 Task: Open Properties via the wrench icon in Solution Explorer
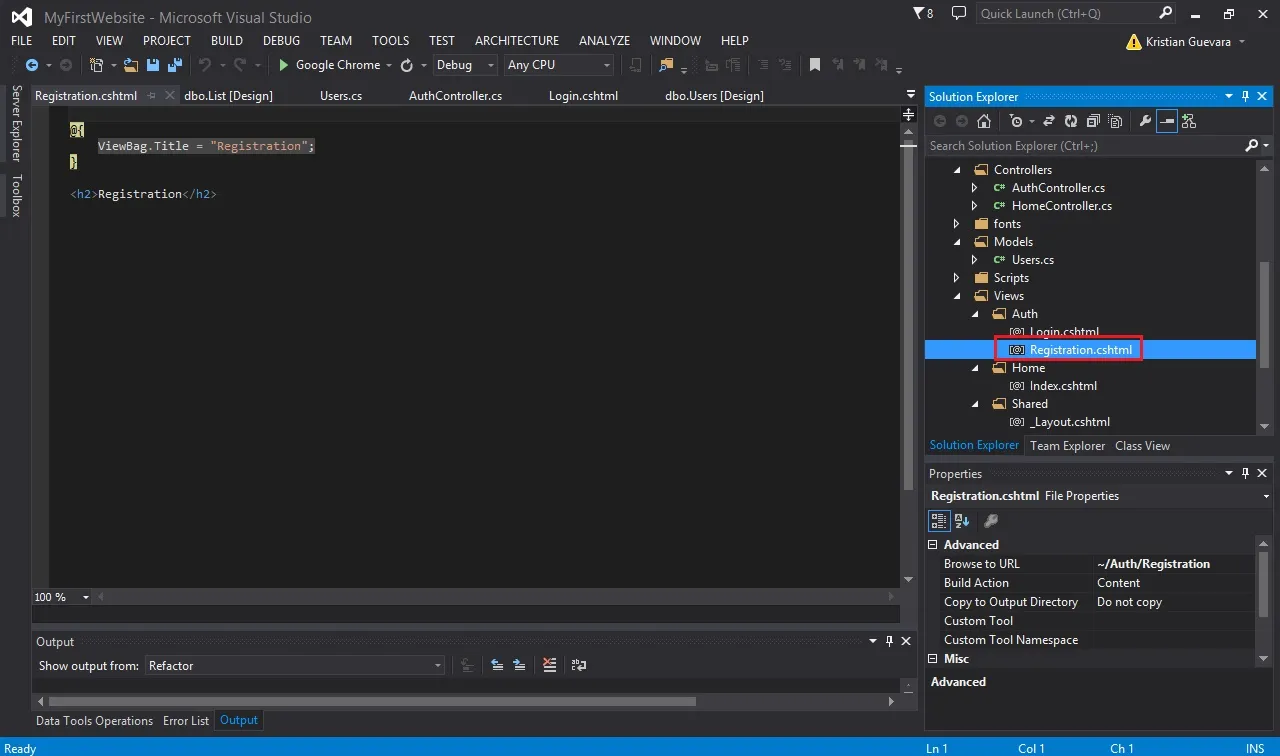pos(1145,121)
